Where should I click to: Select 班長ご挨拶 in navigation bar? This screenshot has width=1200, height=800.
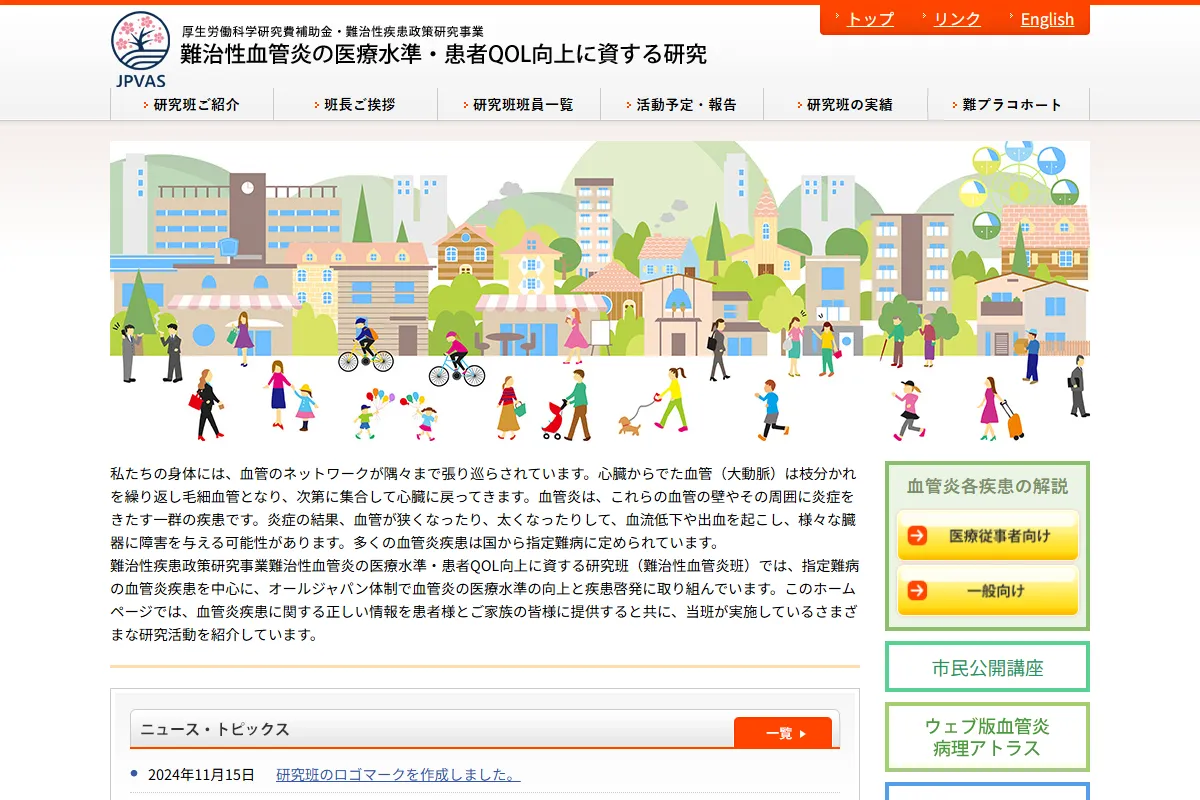(359, 104)
